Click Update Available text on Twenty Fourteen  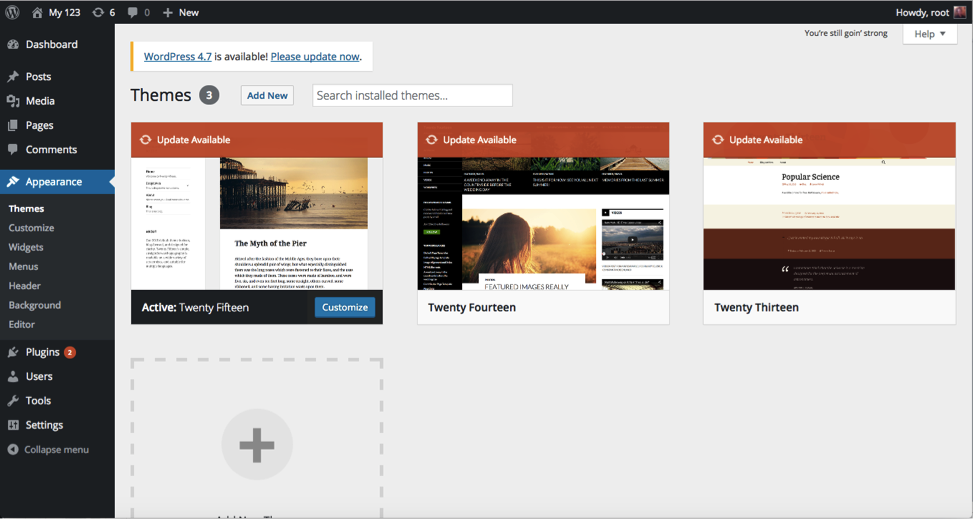click(x=480, y=140)
